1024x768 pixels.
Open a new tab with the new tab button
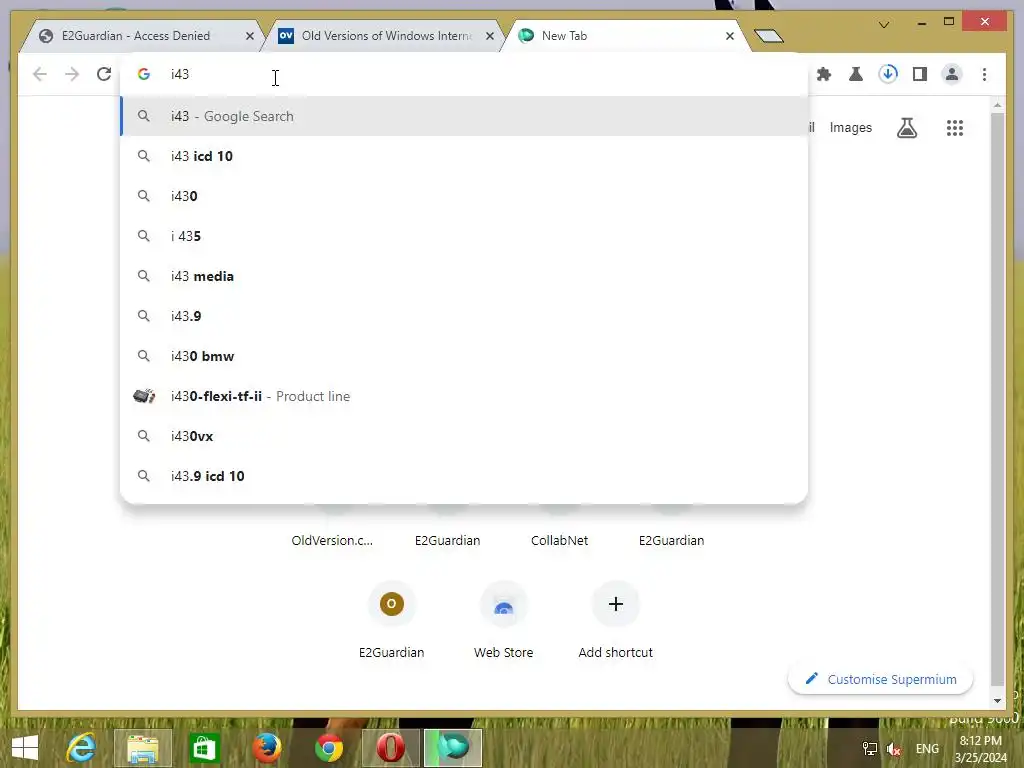[x=769, y=35]
